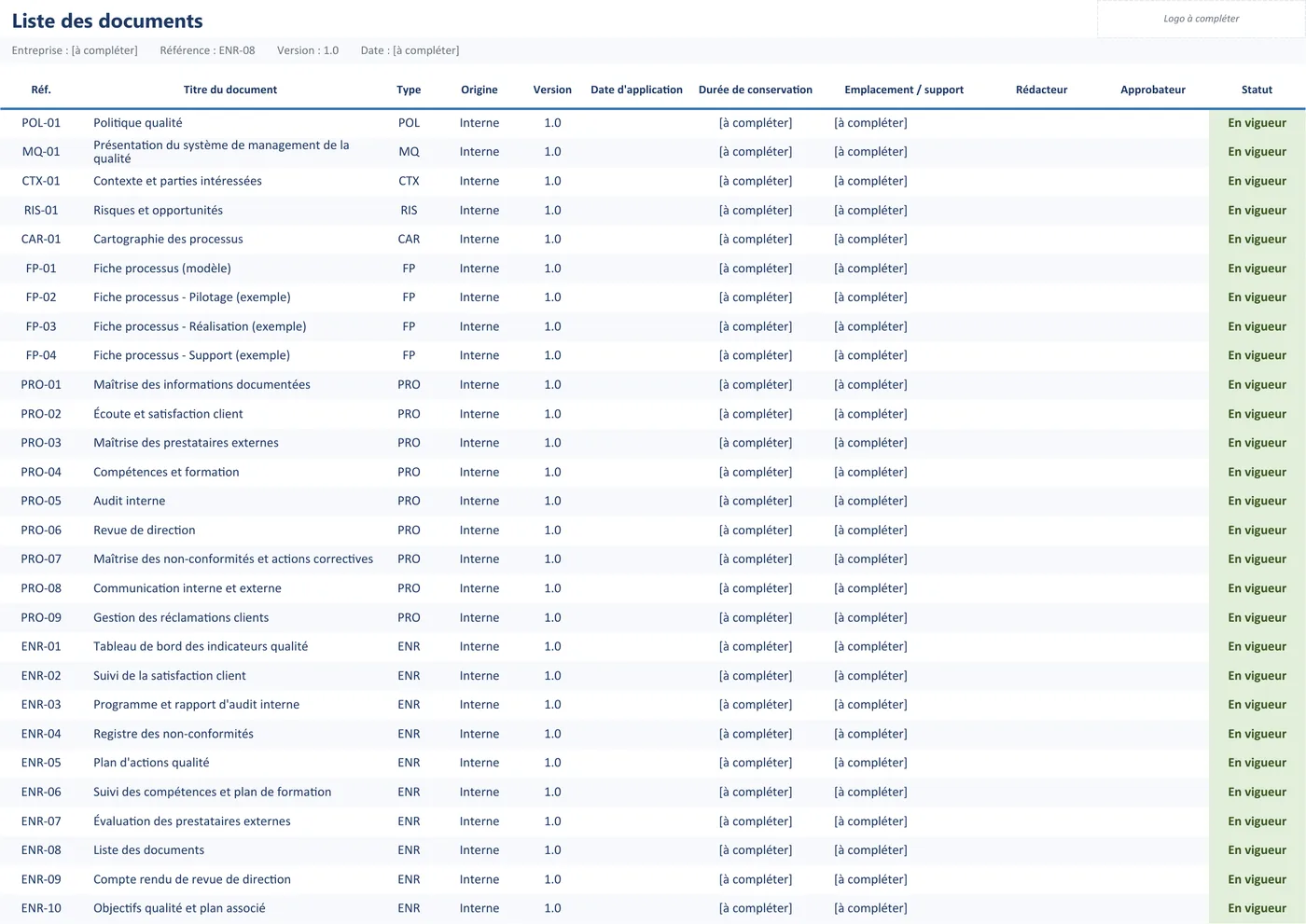Click 'En vigueur' status in POL-01 row
Image resolution: width=1306 pixels, height=924 pixels.
coord(1257,123)
